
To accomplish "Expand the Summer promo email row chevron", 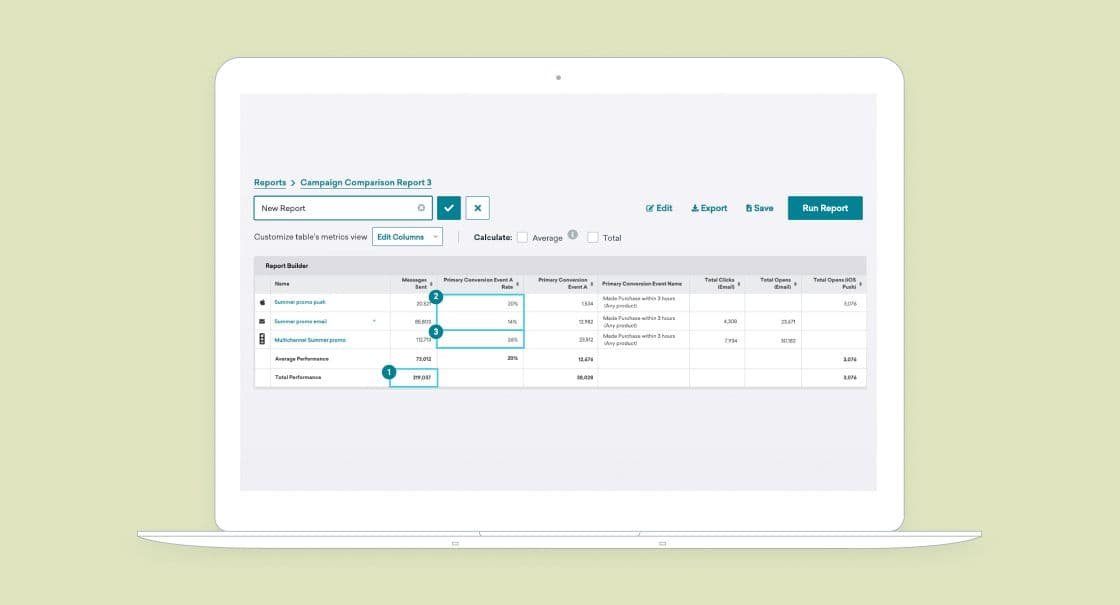I will click(374, 320).
